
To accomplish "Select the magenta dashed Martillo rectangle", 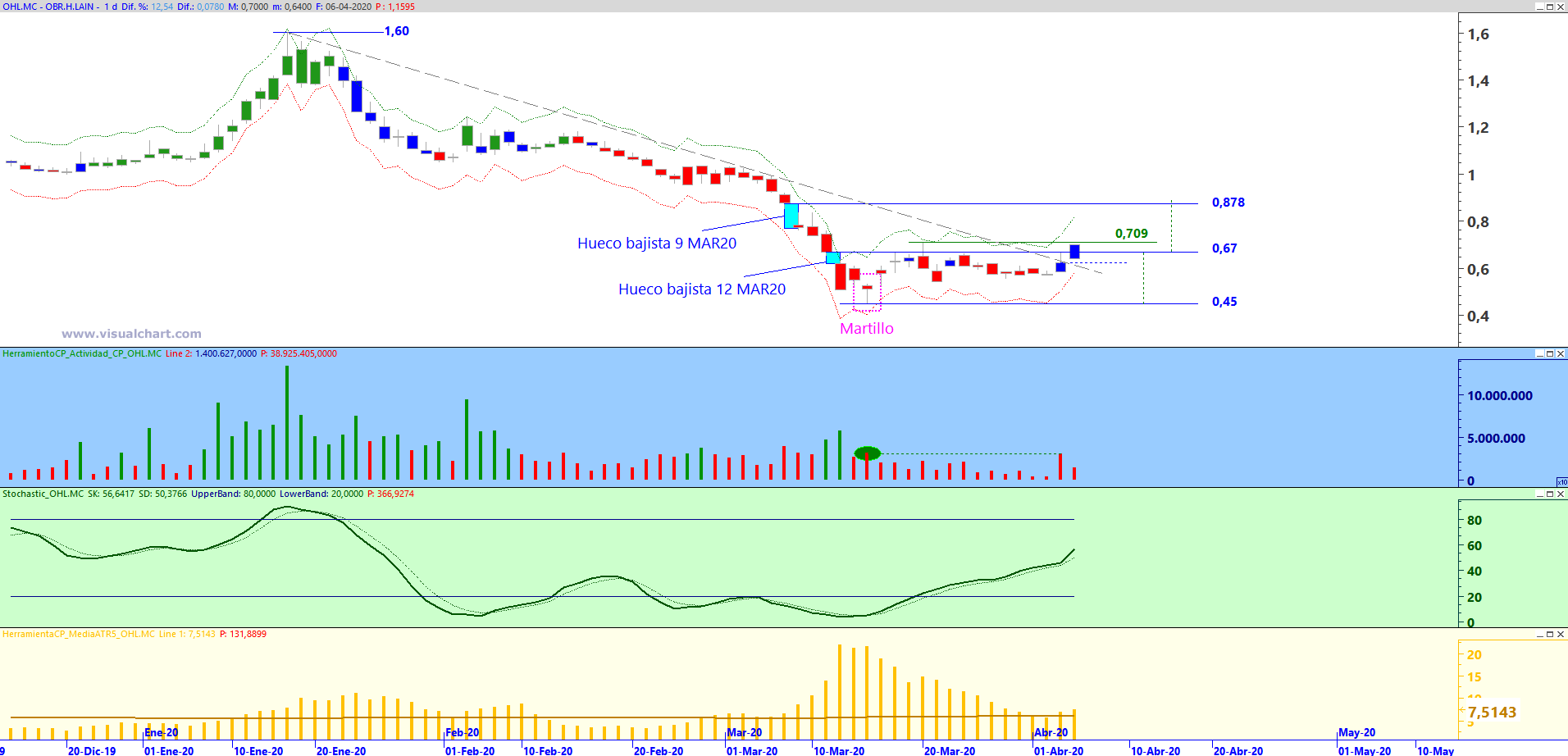I will 867,293.
